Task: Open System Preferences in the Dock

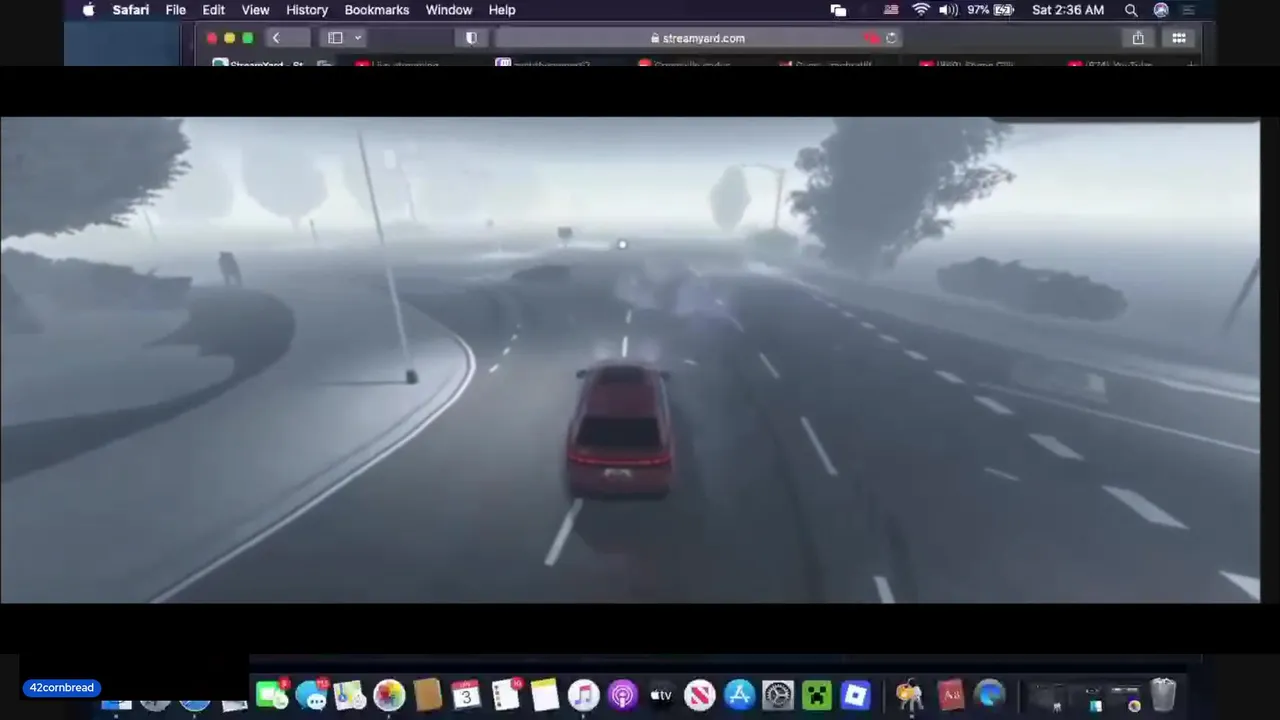Action: [778, 694]
